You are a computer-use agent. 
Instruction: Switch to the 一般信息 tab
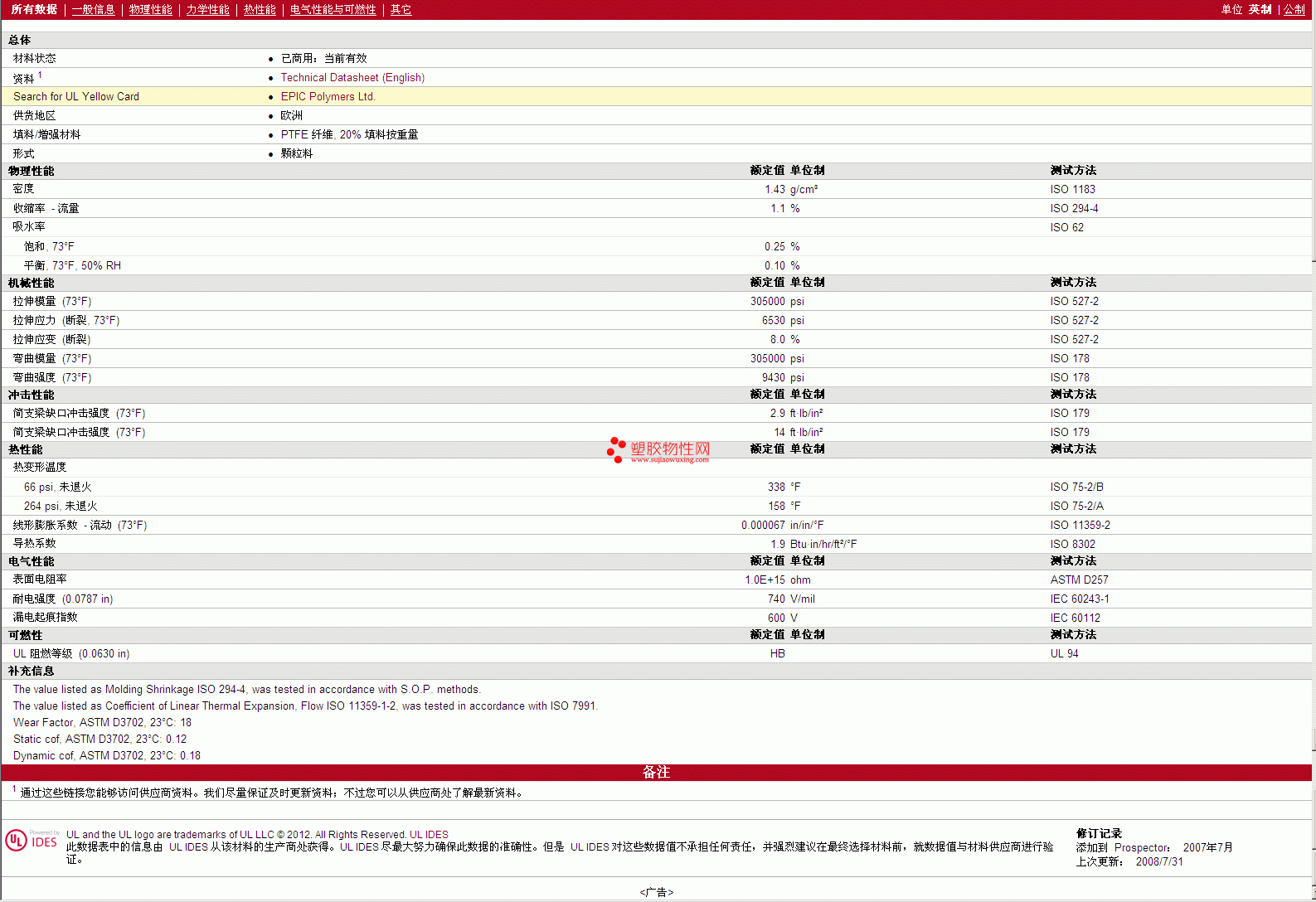point(94,10)
